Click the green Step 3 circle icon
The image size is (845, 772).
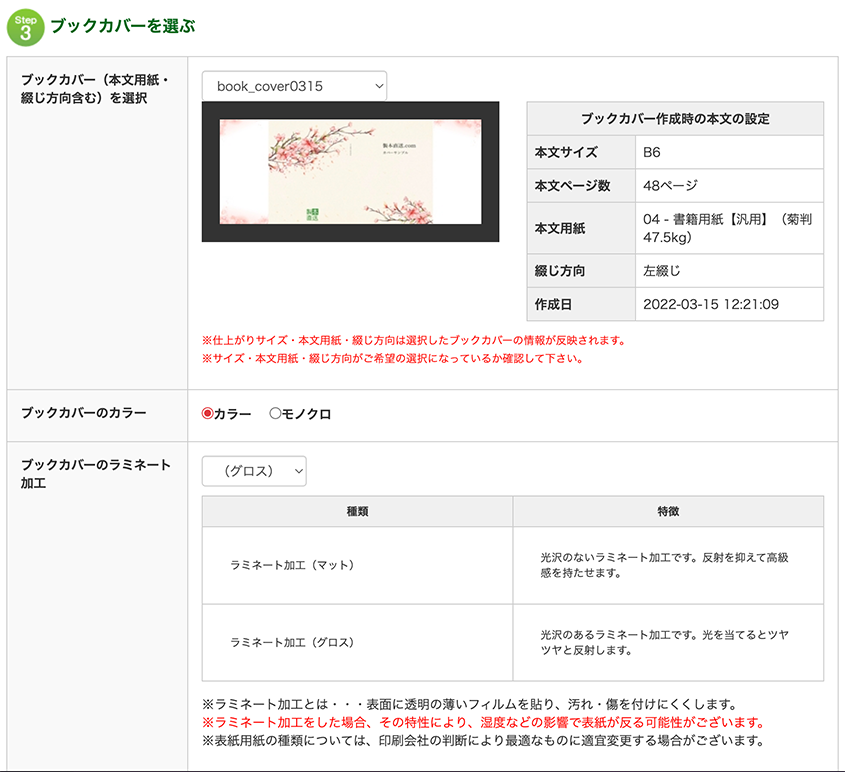(x=25, y=27)
